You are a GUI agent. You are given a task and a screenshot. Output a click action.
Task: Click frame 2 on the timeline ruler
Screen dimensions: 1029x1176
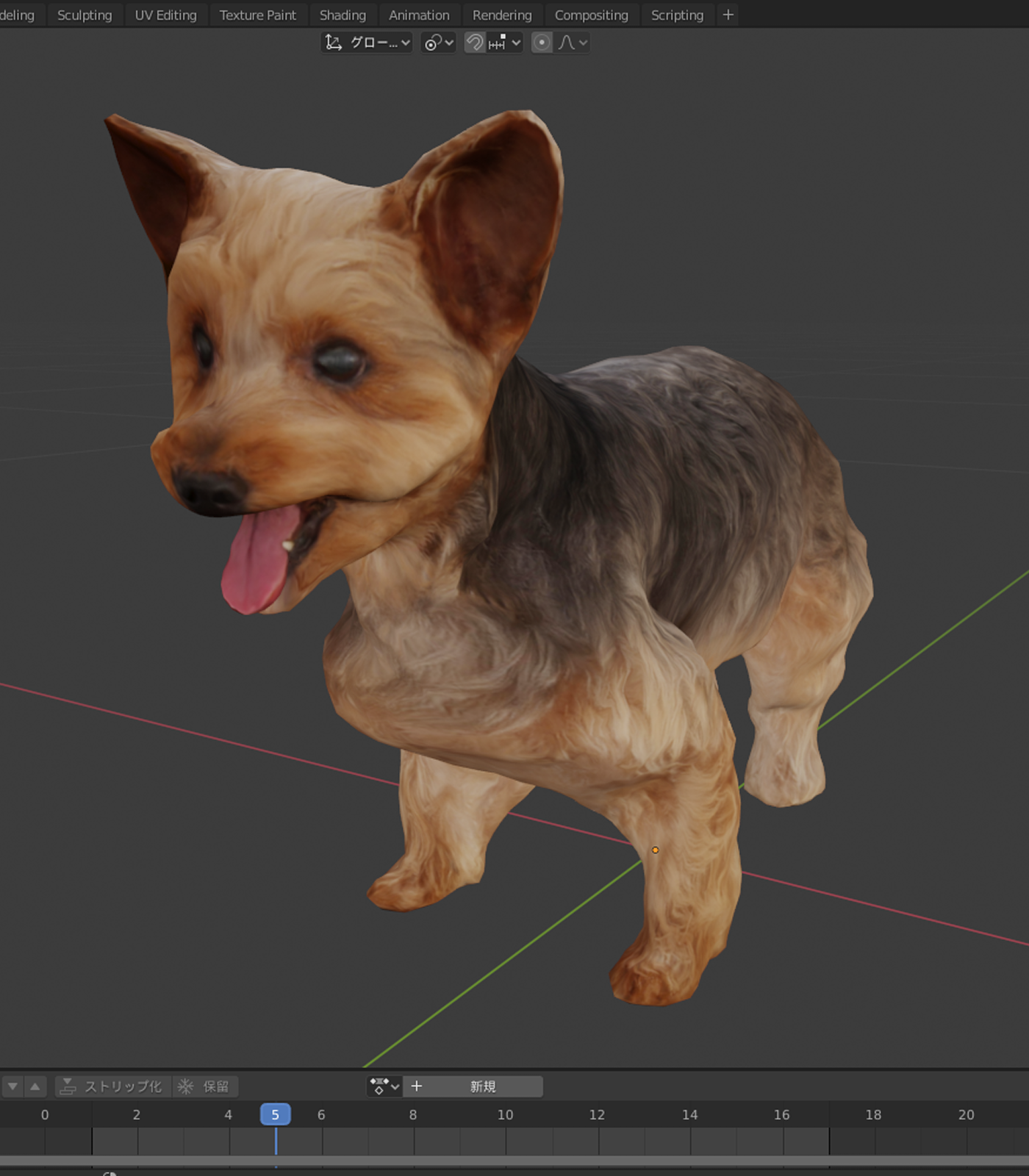point(136,1114)
